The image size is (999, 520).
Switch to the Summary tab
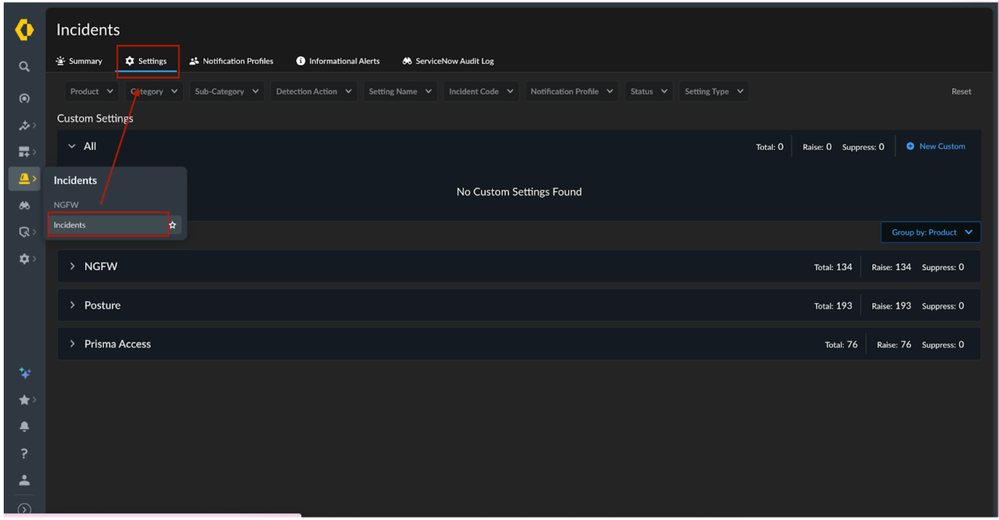[79, 61]
